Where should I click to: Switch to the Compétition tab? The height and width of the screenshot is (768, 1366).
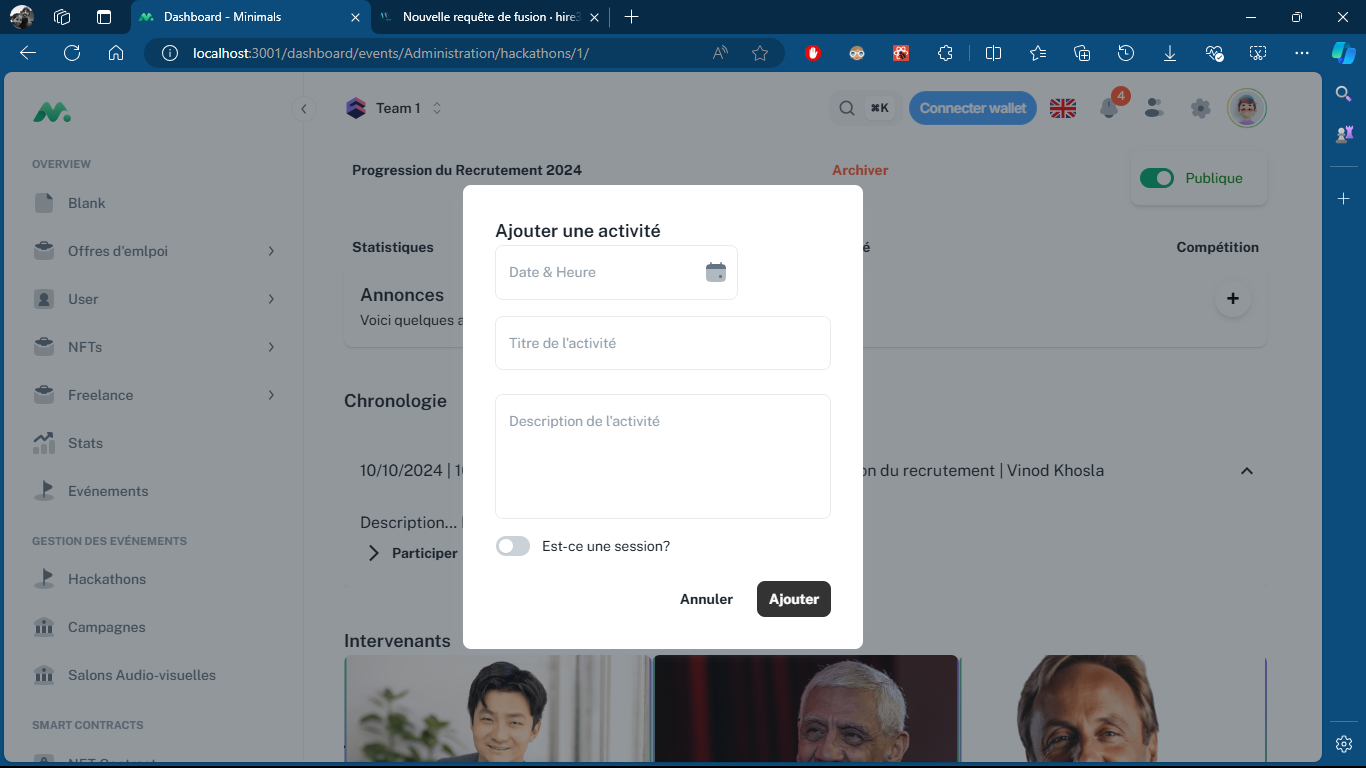pos(1217,247)
